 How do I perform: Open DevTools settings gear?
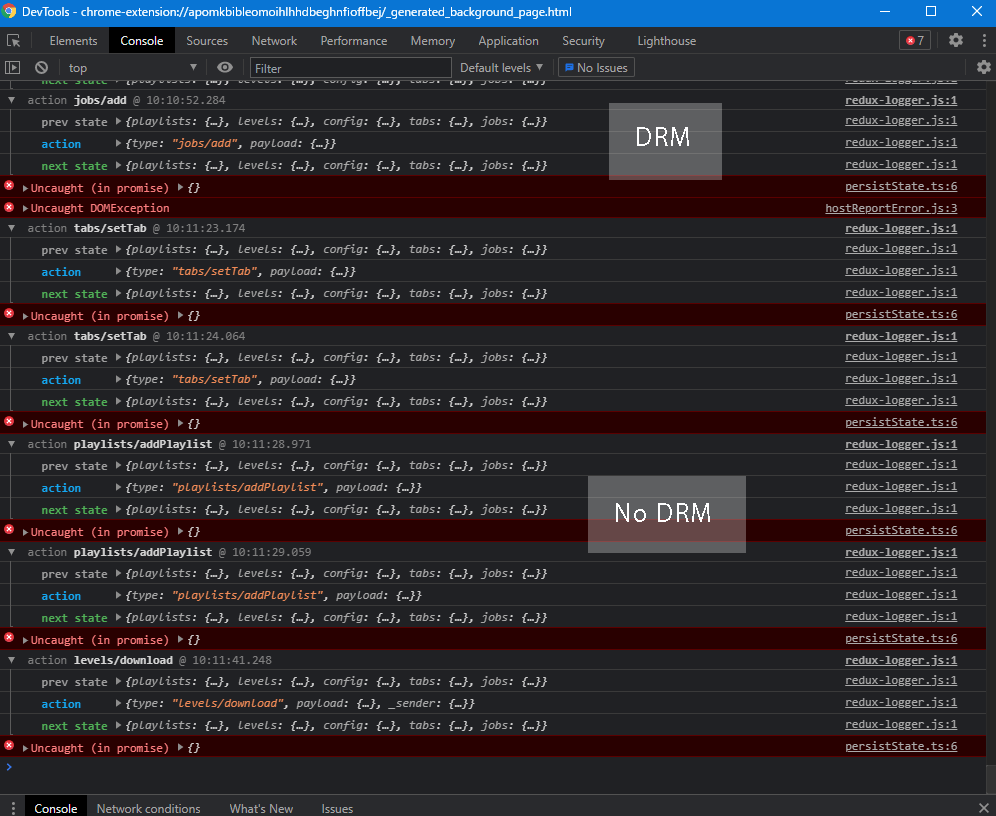pos(955,40)
